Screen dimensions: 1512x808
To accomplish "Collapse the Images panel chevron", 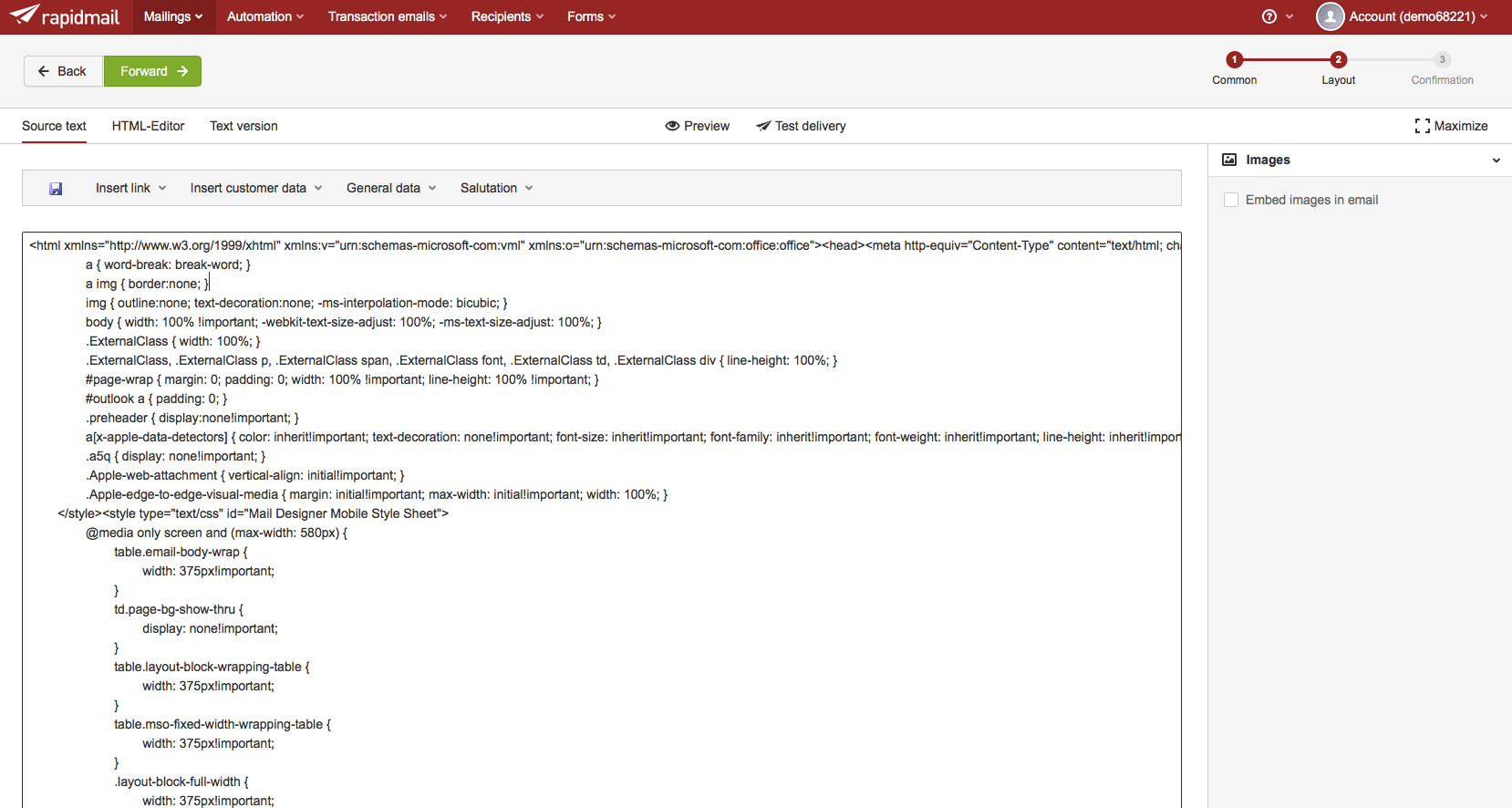I will 1496,161.
